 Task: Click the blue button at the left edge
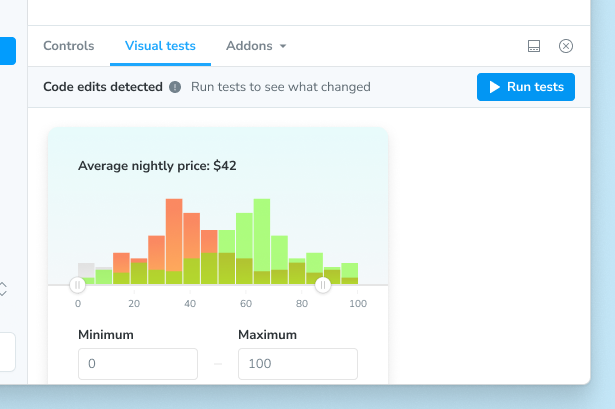tap(7, 51)
